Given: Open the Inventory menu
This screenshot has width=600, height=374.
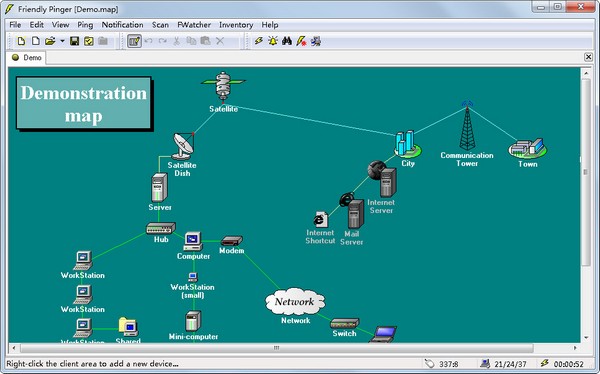Looking at the screenshot, I should [x=236, y=25].
